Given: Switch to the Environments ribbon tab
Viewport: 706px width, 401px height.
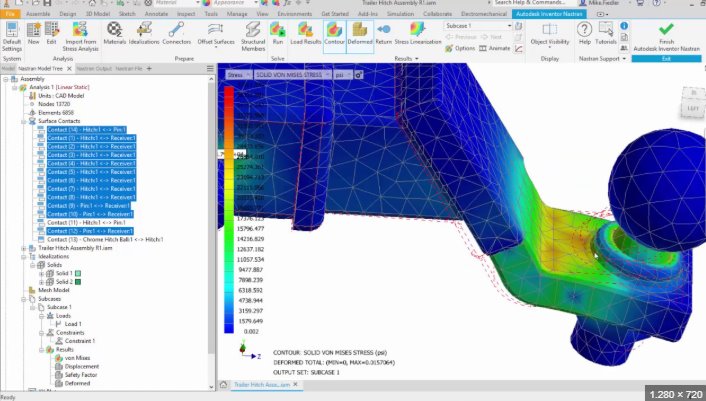Looking at the screenshot, I should pos(294,14).
